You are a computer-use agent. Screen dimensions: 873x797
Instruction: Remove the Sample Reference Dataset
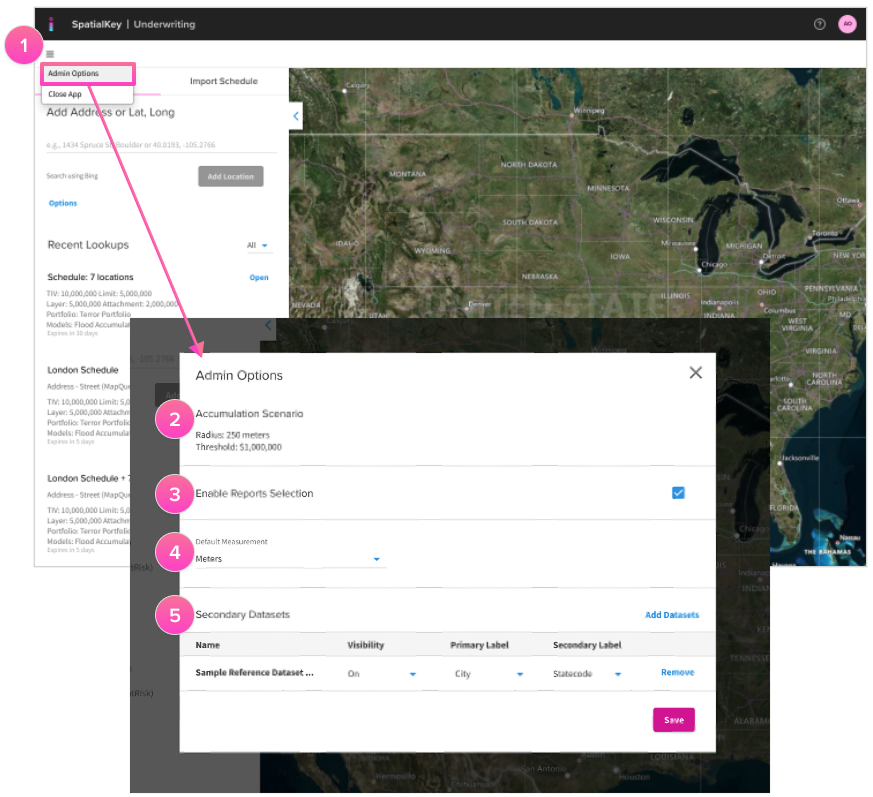click(x=677, y=673)
